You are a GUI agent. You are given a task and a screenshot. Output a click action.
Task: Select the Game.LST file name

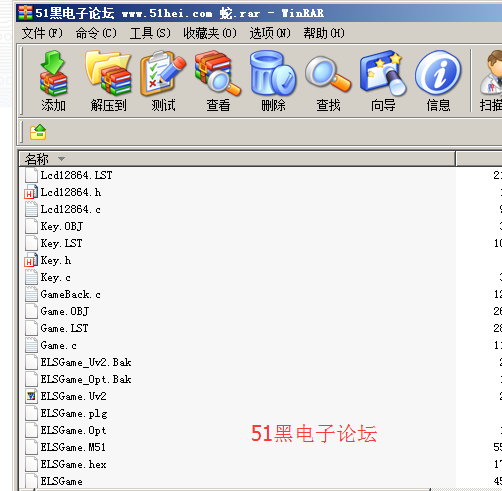pyautogui.click(x=64, y=328)
